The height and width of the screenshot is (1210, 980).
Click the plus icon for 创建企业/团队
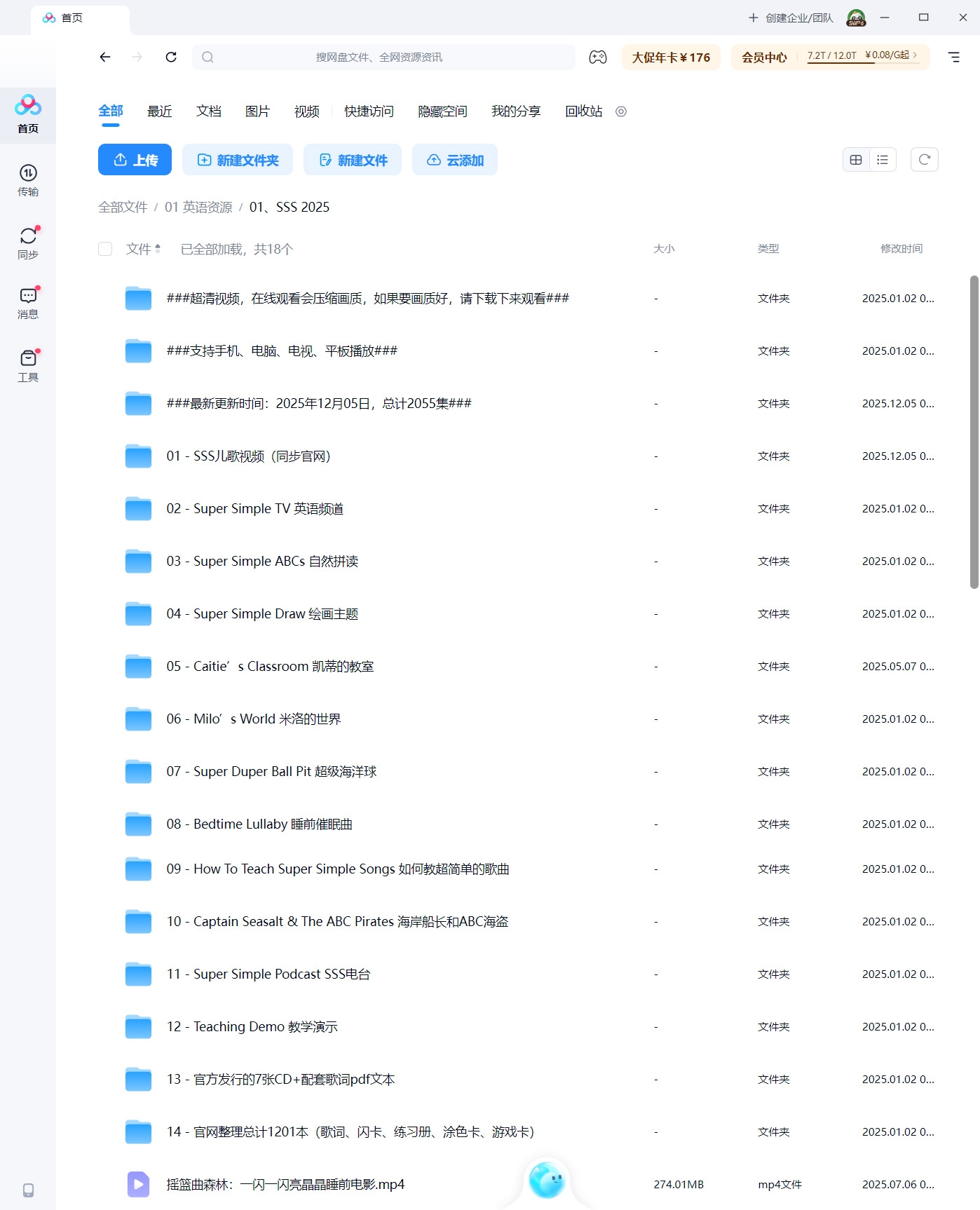(753, 18)
